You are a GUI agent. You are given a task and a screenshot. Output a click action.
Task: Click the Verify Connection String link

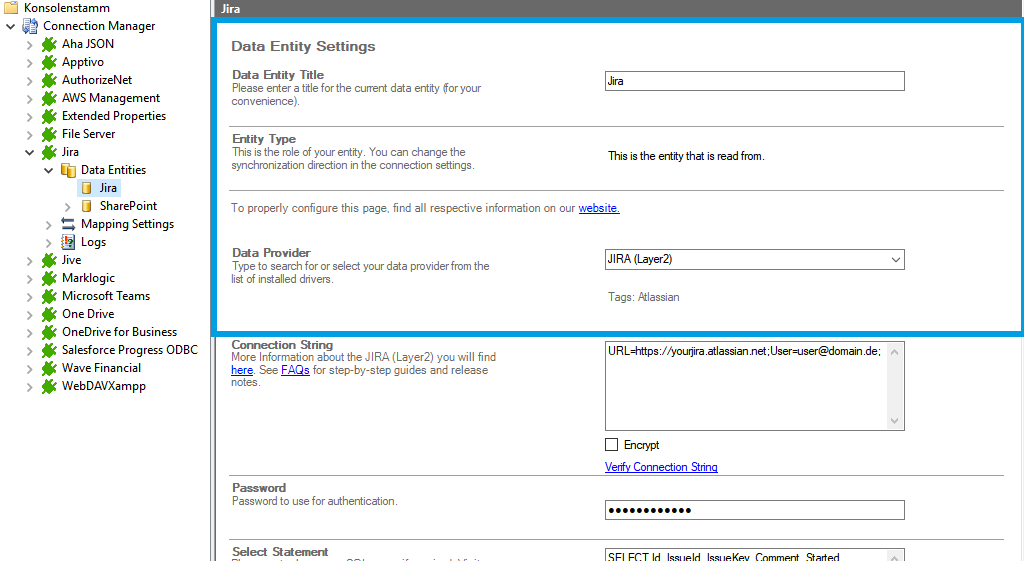[661, 467]
